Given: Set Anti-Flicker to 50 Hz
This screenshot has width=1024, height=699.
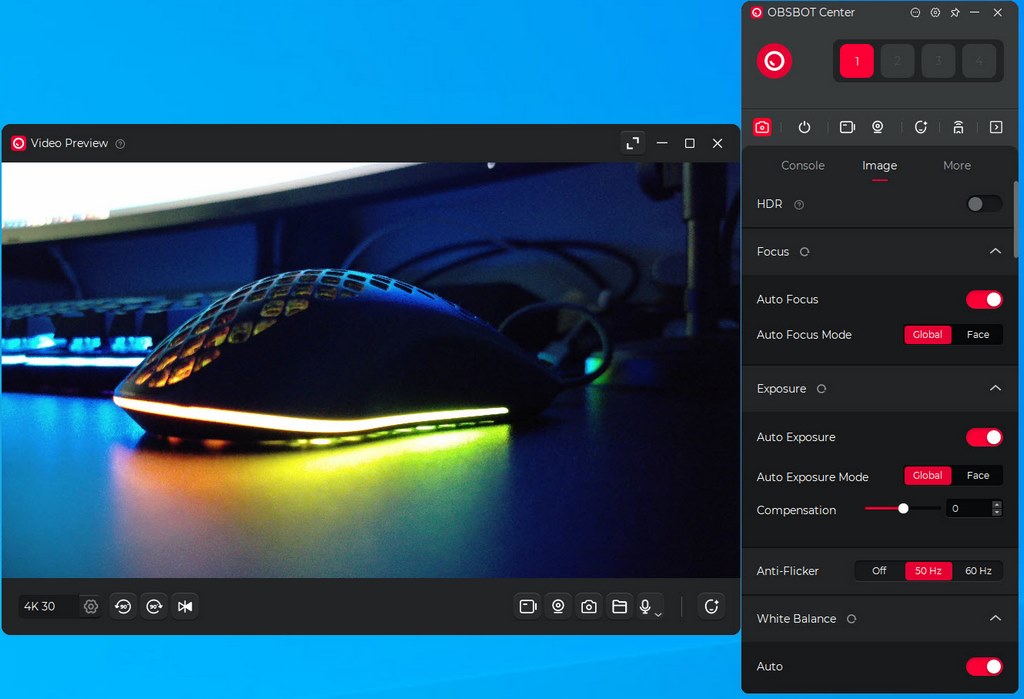Looking at the screenshot, I should point(928,571).
